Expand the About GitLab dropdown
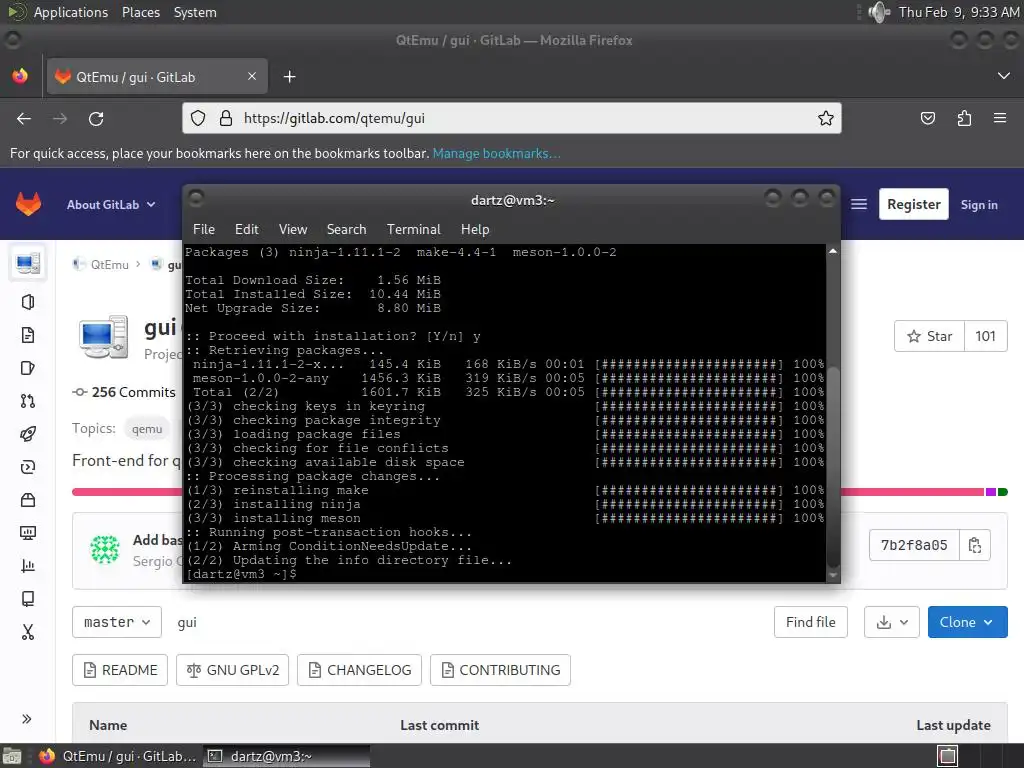 pos(110,204)
